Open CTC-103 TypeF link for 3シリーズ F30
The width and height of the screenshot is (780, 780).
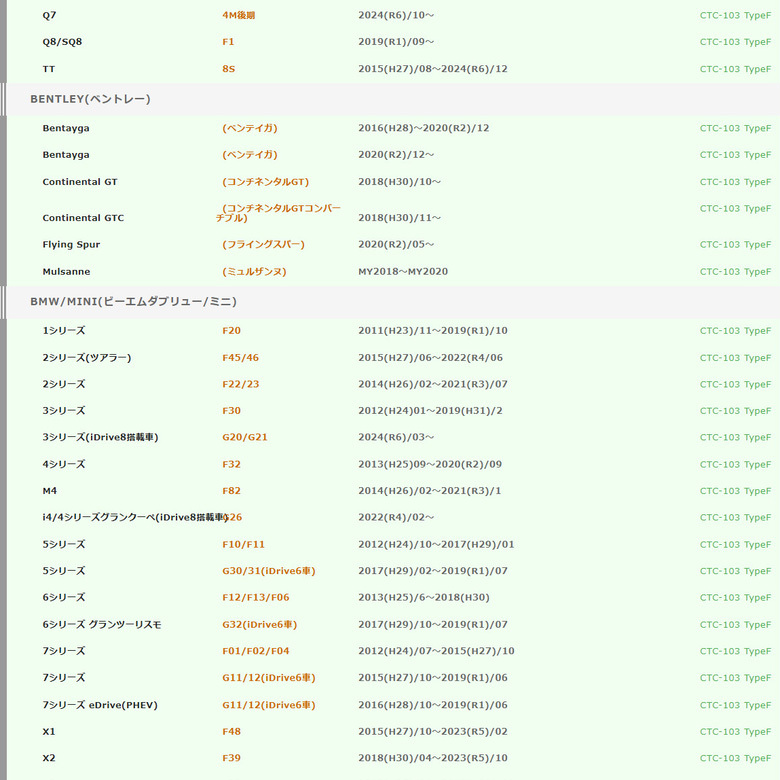tap(735, 411)
